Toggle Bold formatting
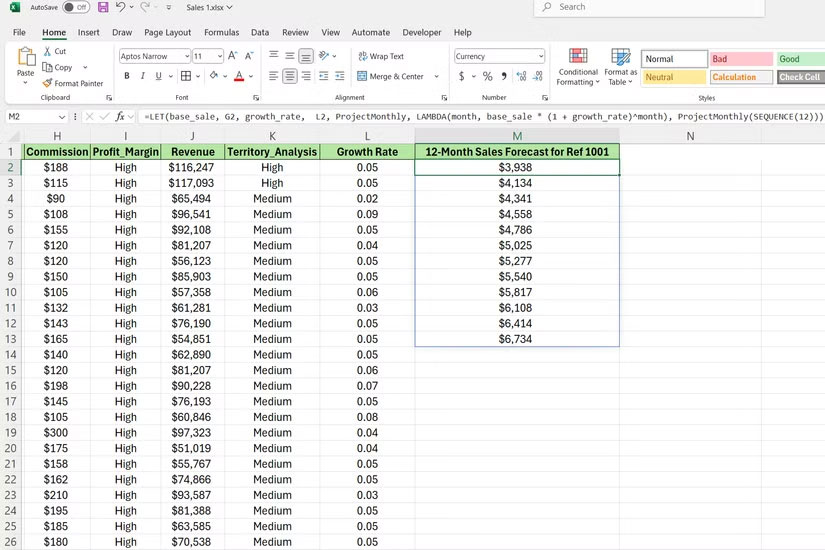This screenshot has height=550, width=825. tap(126, 76)
